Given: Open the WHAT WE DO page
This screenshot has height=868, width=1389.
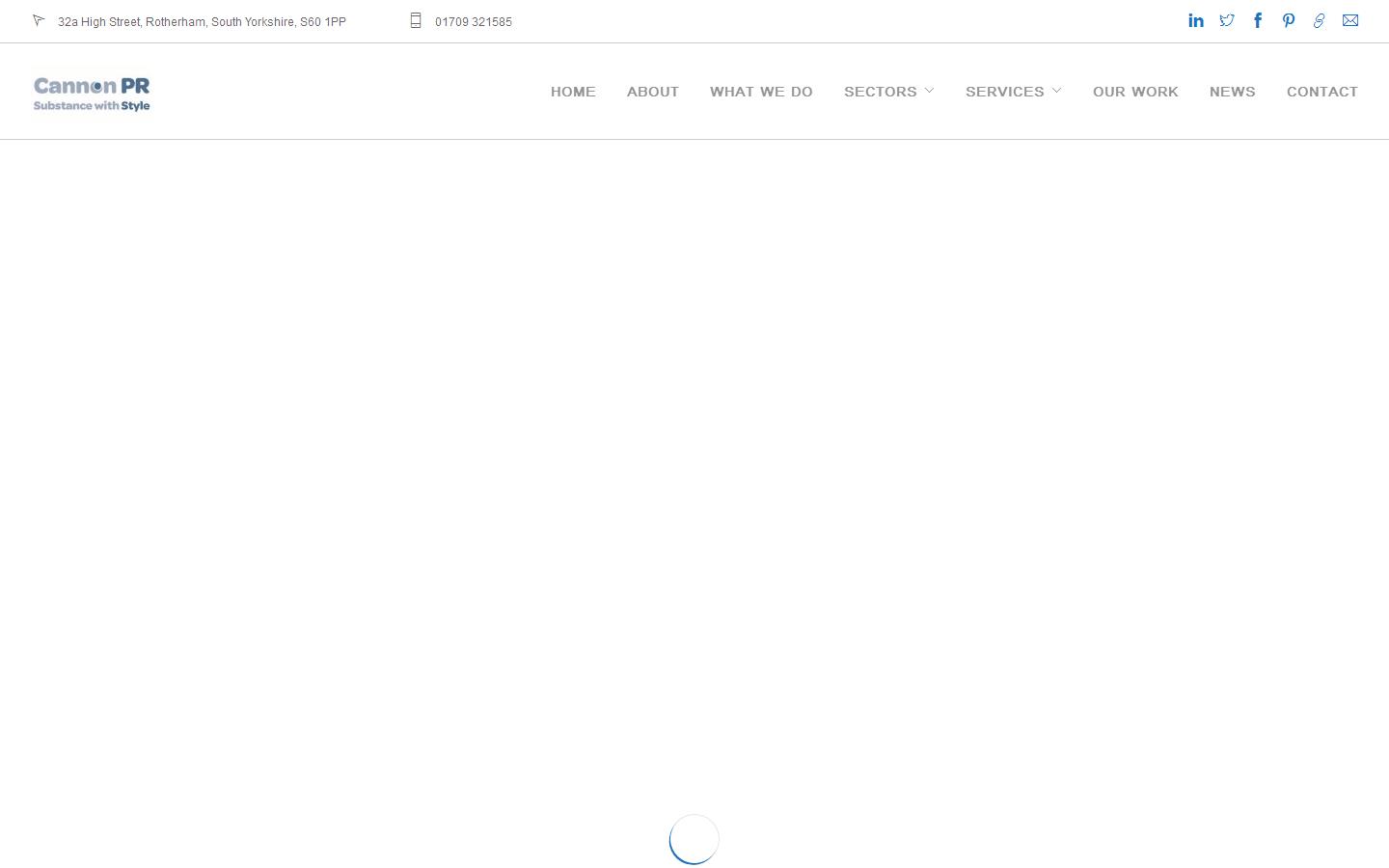Looking at the screenshot, I should pyautogui.click(x=761, y=91).
